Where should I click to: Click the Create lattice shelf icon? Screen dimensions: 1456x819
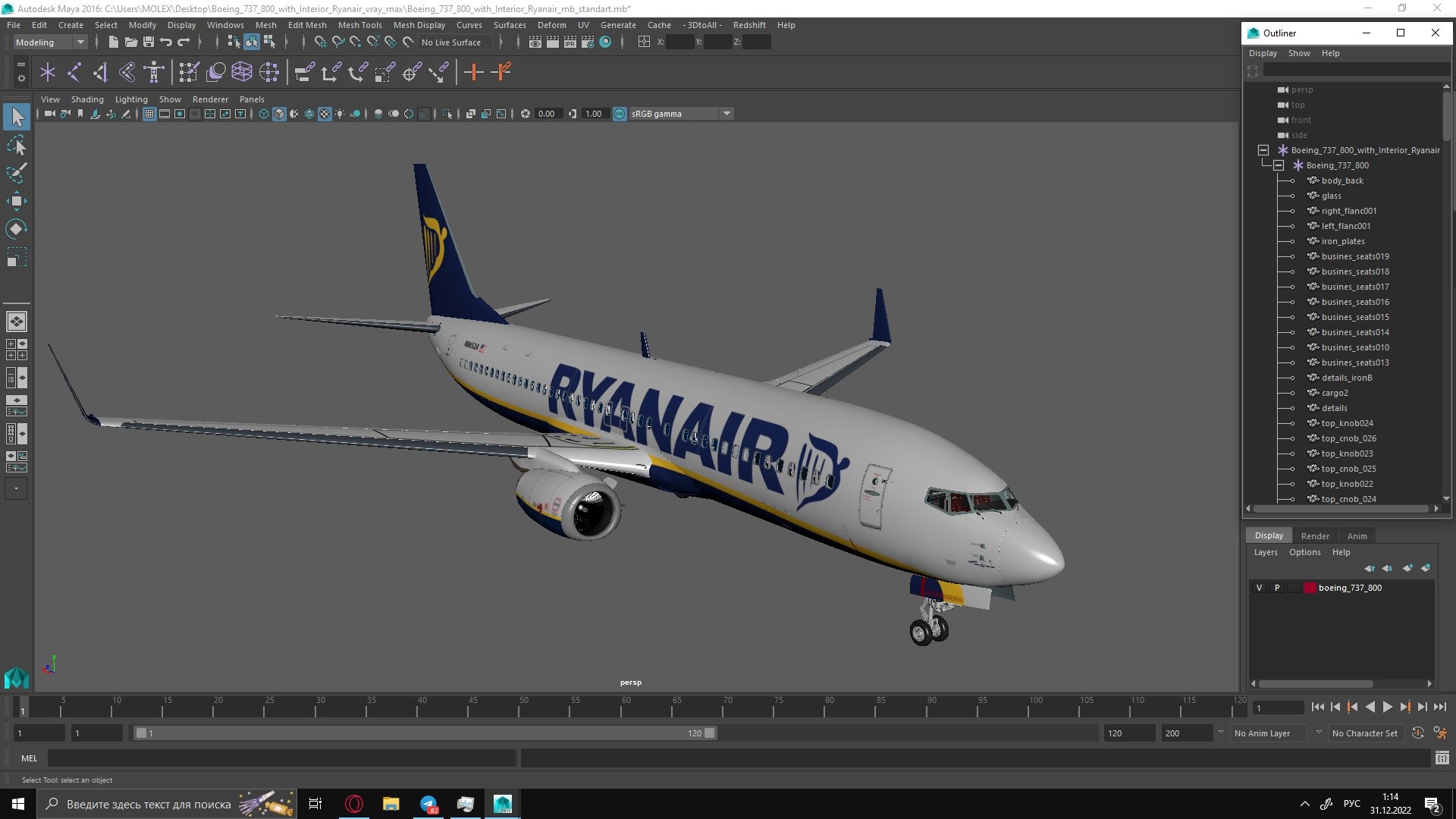coord(242,73)
